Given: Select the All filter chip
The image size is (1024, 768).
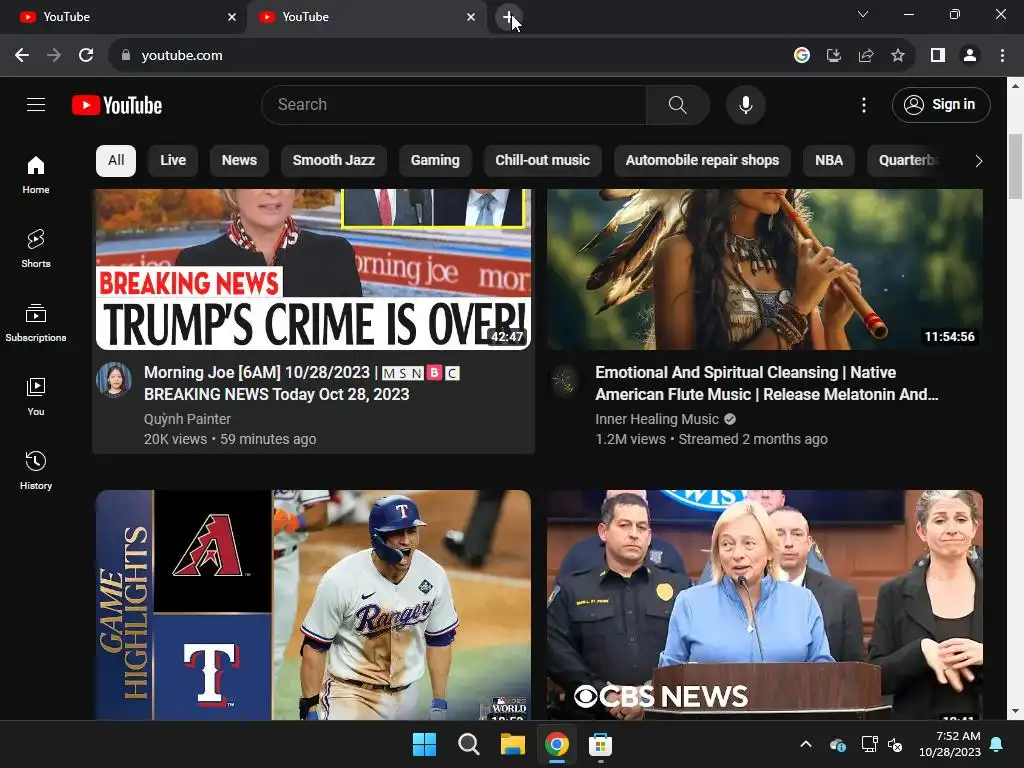Looking at the screenshot, I should [116, 161].
